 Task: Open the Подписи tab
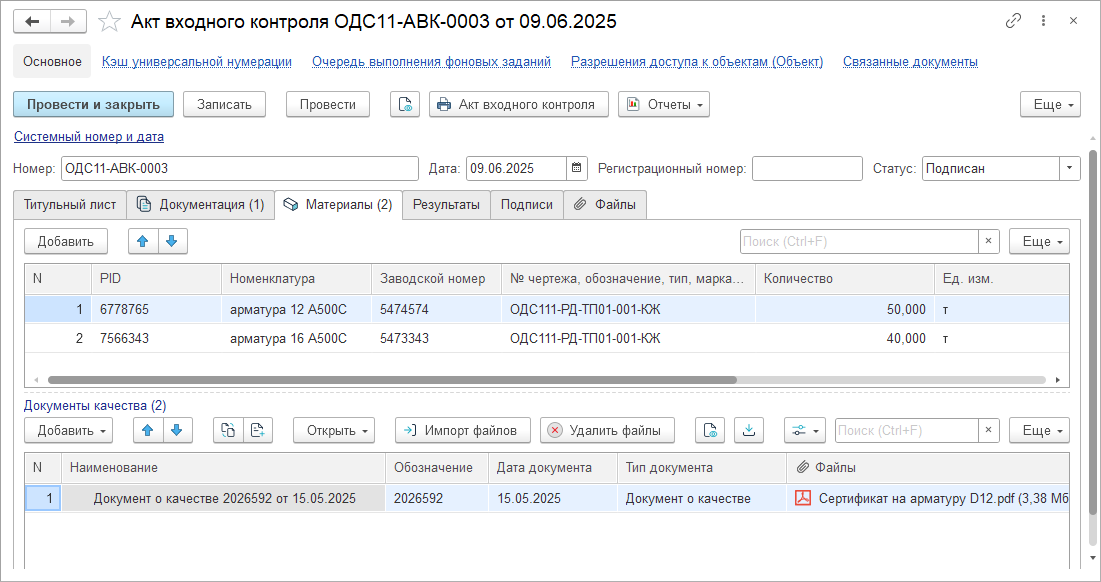coord(526,204)
